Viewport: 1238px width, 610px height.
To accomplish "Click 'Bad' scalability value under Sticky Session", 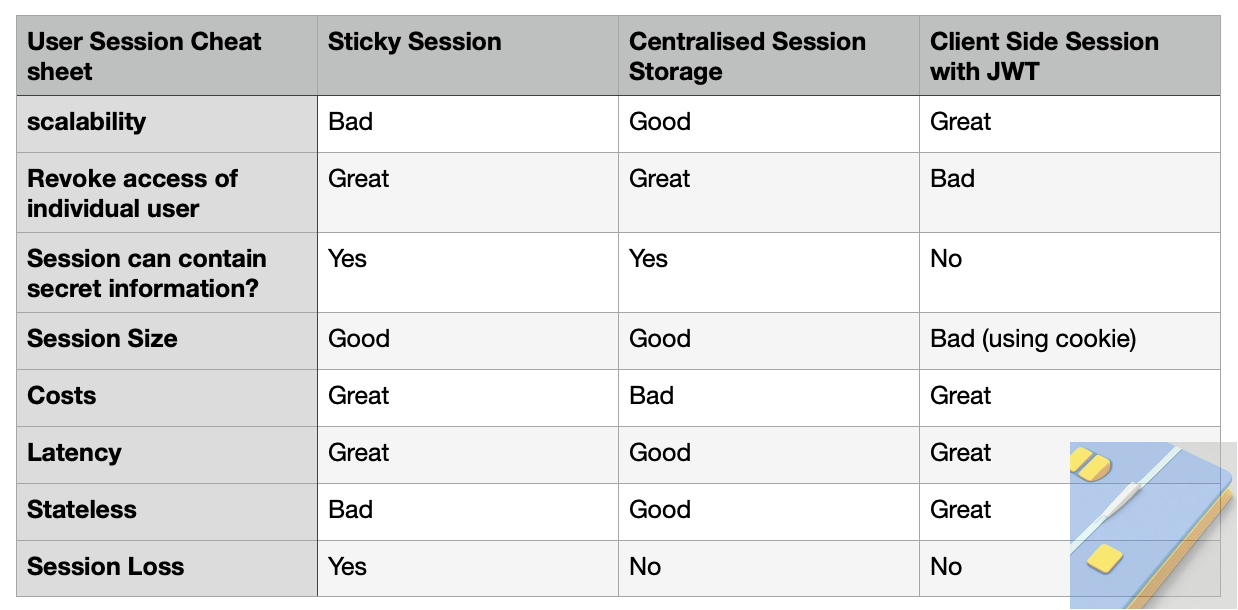I will coord(468,124).
